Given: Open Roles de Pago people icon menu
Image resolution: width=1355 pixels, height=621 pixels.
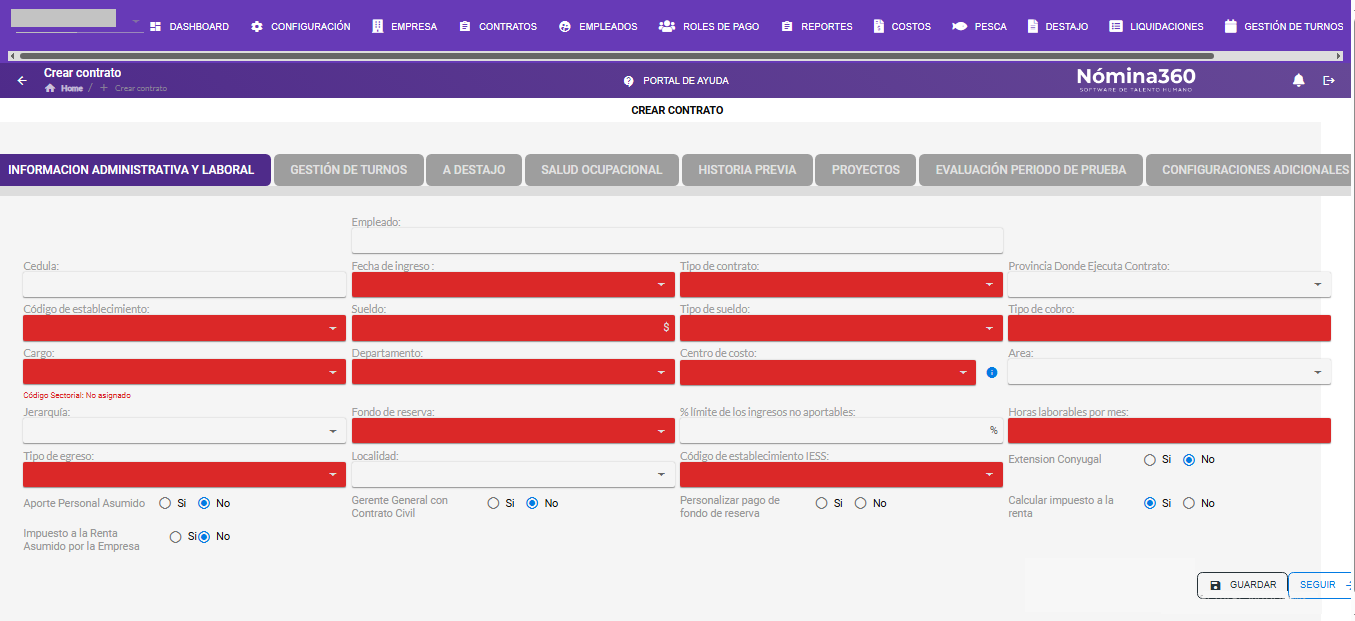Looking at the screenshot, I should coord(667,27).
